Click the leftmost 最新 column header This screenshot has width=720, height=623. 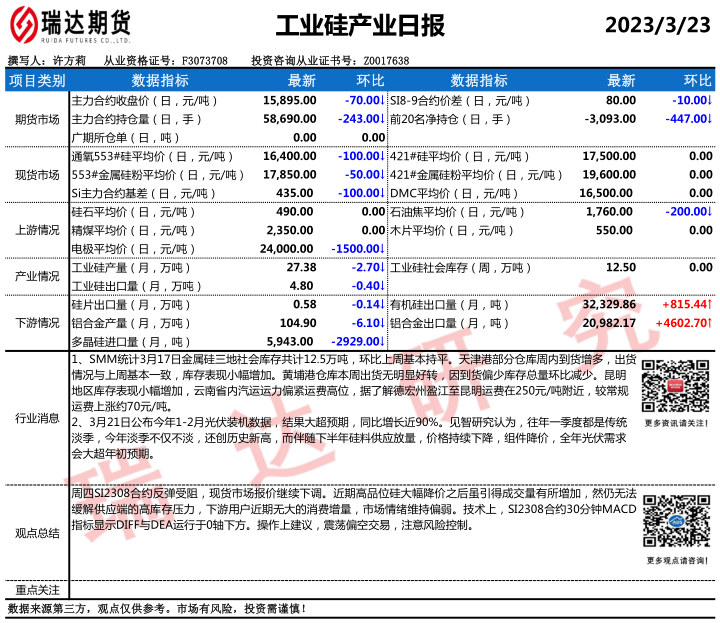(302, 80)
